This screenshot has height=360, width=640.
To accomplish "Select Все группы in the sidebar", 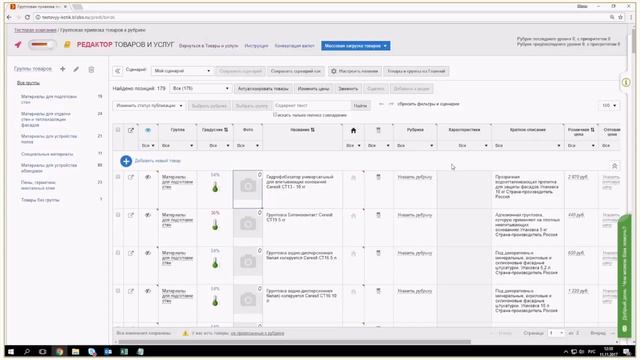I will pos(28,83).
